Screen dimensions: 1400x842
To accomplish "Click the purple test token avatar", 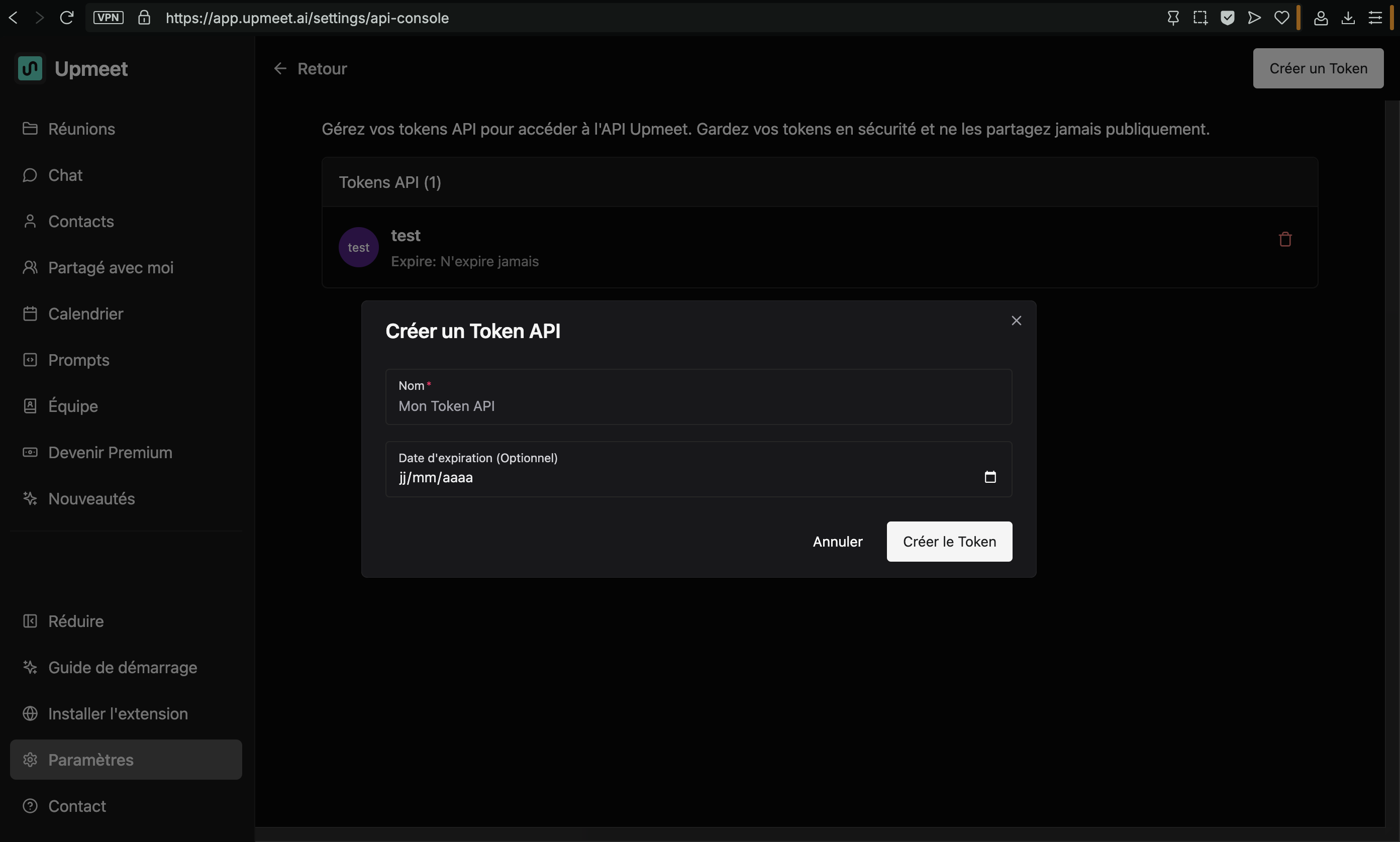I will click(359, 247).
